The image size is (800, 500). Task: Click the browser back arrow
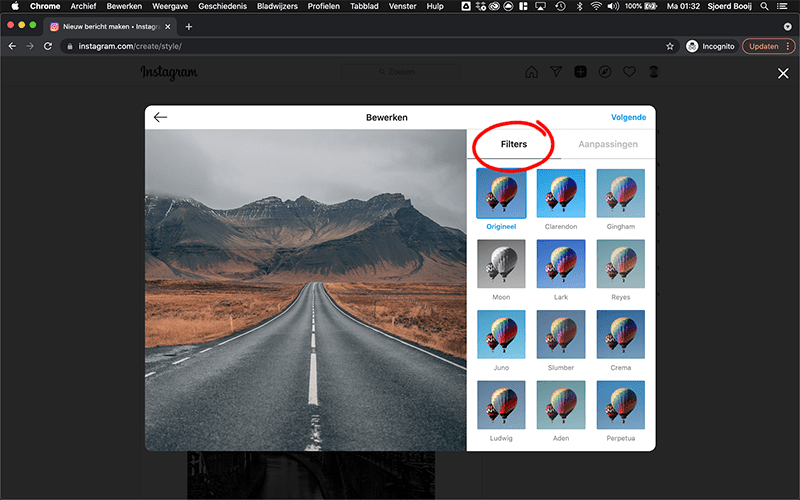(12, 46)
